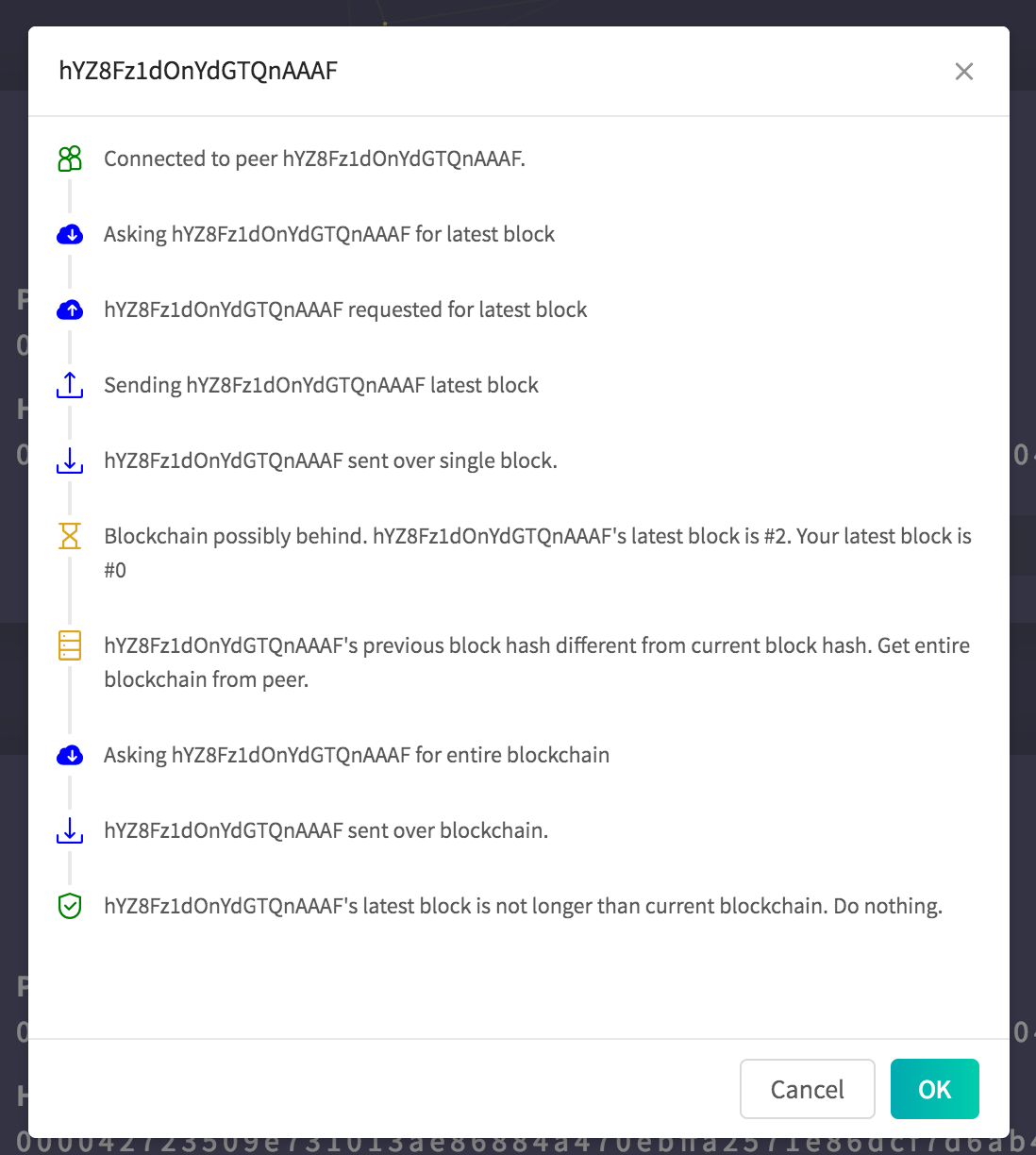Click the green connected peers icon

70,159
